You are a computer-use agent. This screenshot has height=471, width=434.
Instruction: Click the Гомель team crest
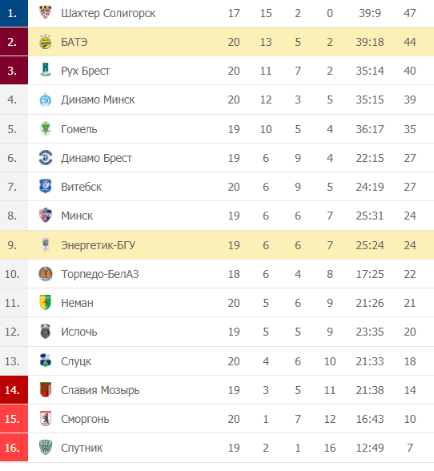[45, 129]
